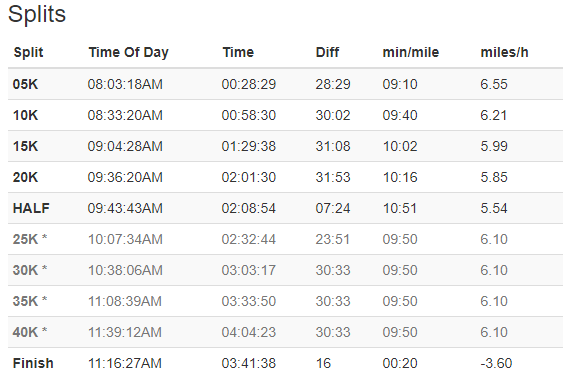Select the 25K * estimated split label
Viewport: 575px width, 384px height.
click(30, 239)
